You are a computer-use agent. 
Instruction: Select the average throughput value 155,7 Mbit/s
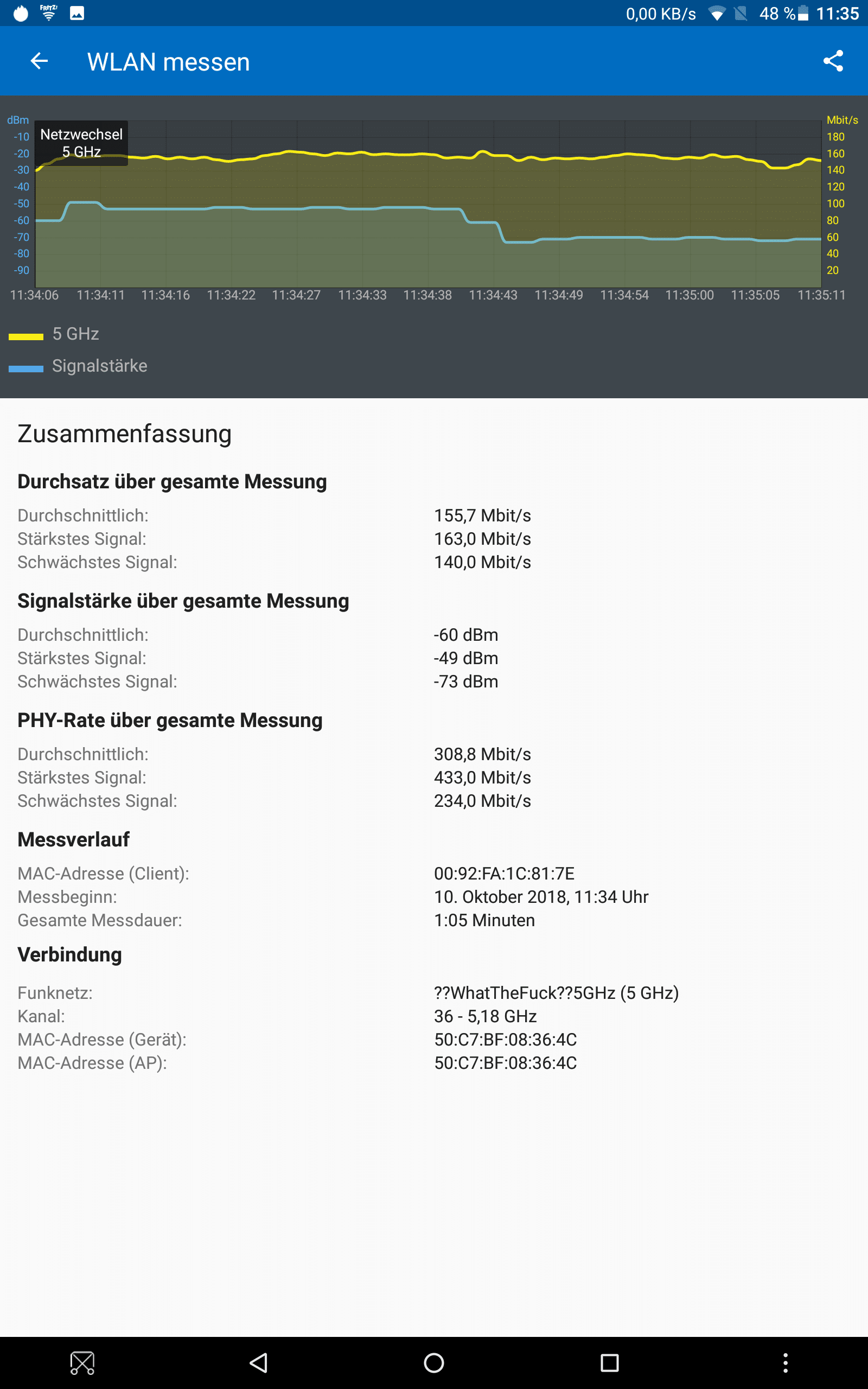click(x=482, y=515)
